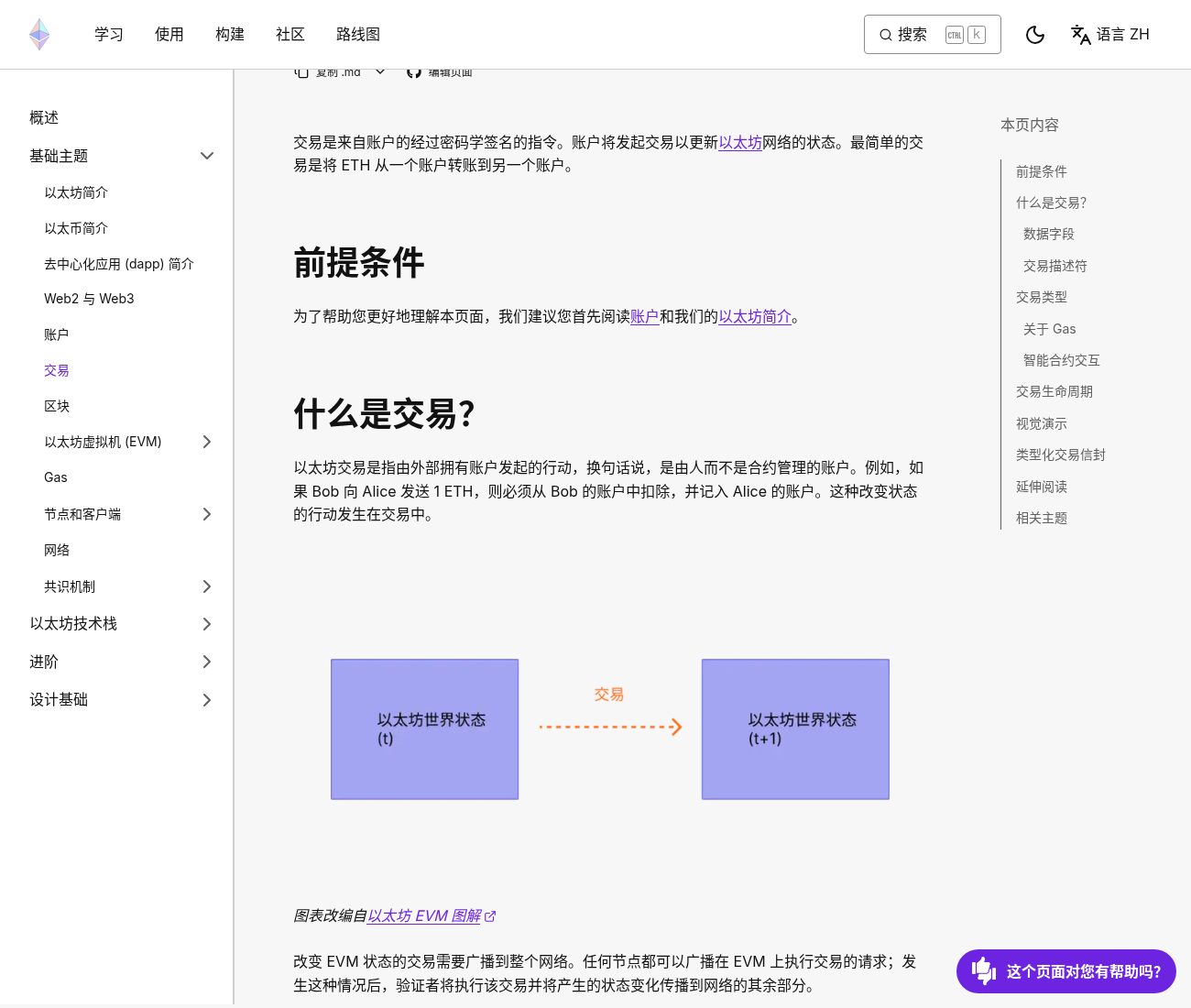Open the 搜索 search box
This screenshot has width=1191, height=1008.
[x=933, y=35]
